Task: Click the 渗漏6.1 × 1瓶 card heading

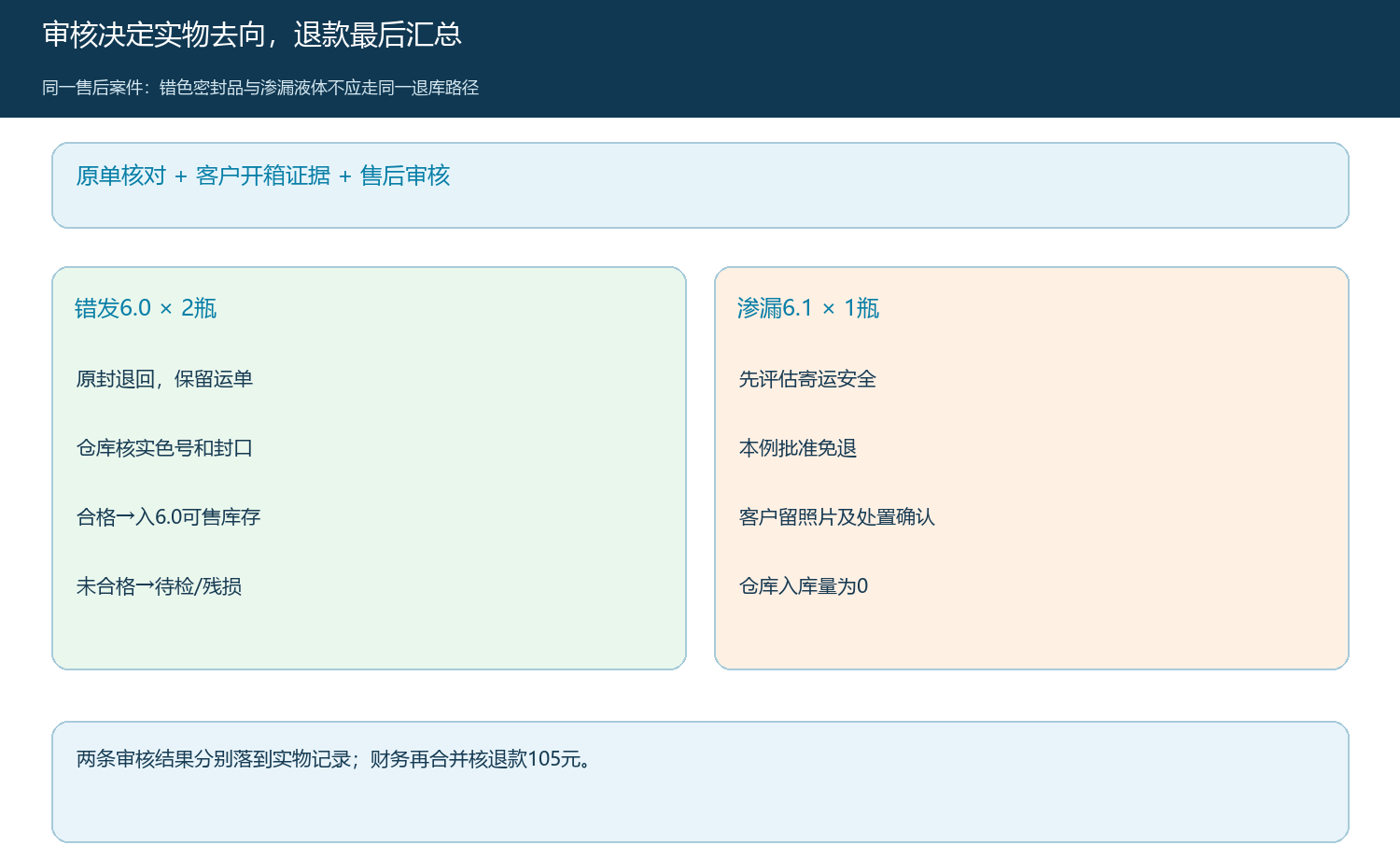Action: coord(808,308)
